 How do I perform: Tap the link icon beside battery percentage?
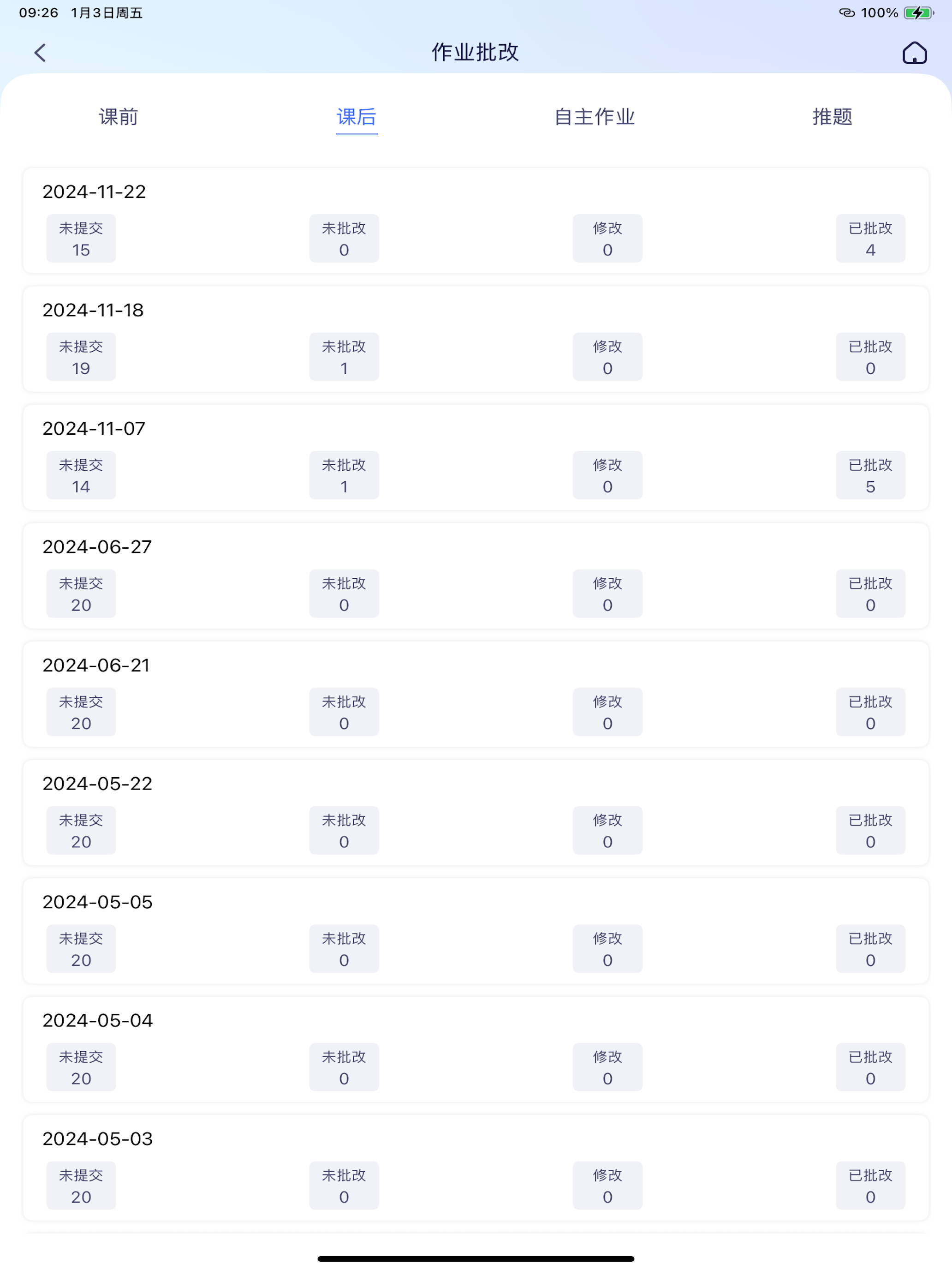(x=847, y=12)
